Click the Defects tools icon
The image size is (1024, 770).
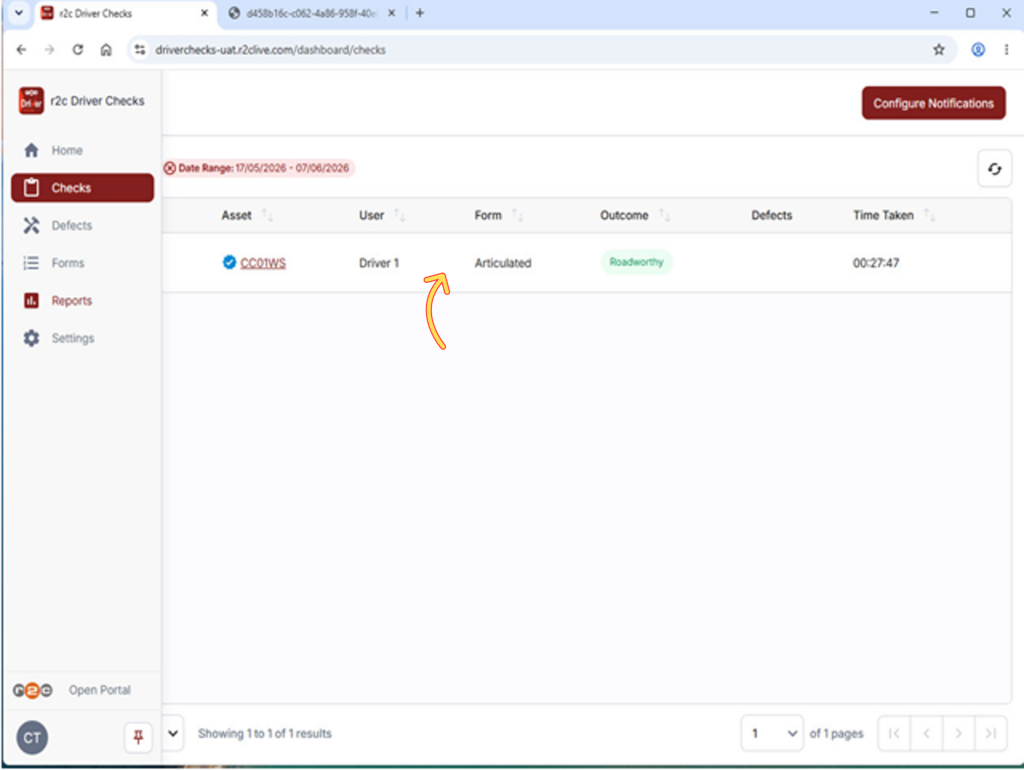31,225
